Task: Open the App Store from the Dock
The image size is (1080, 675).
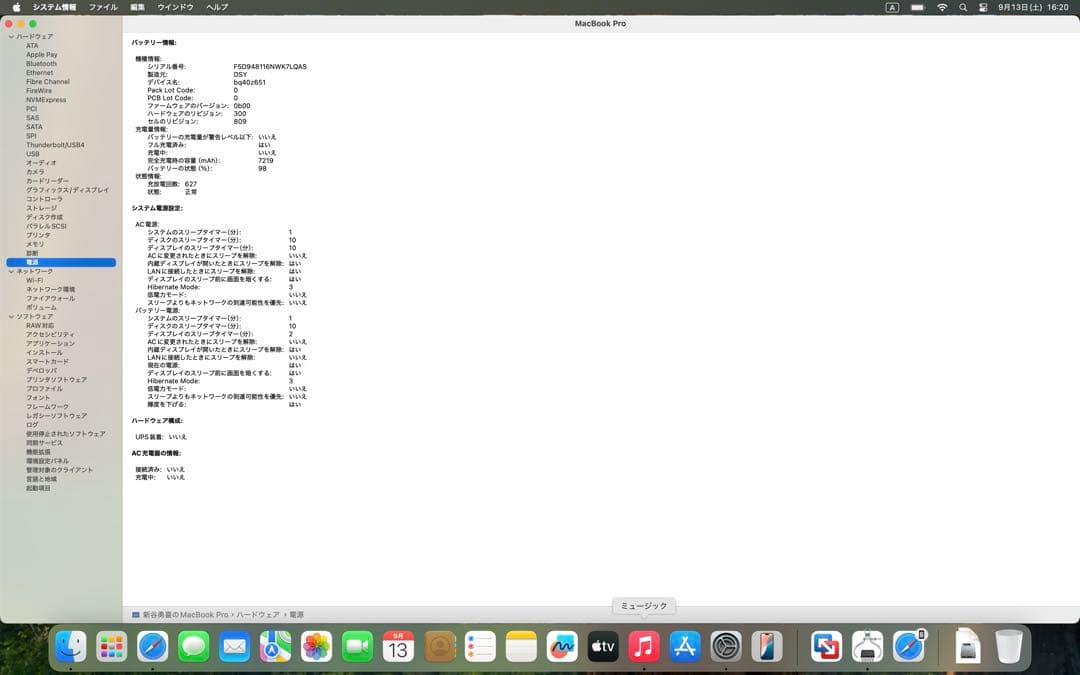Action: [684, 647]
